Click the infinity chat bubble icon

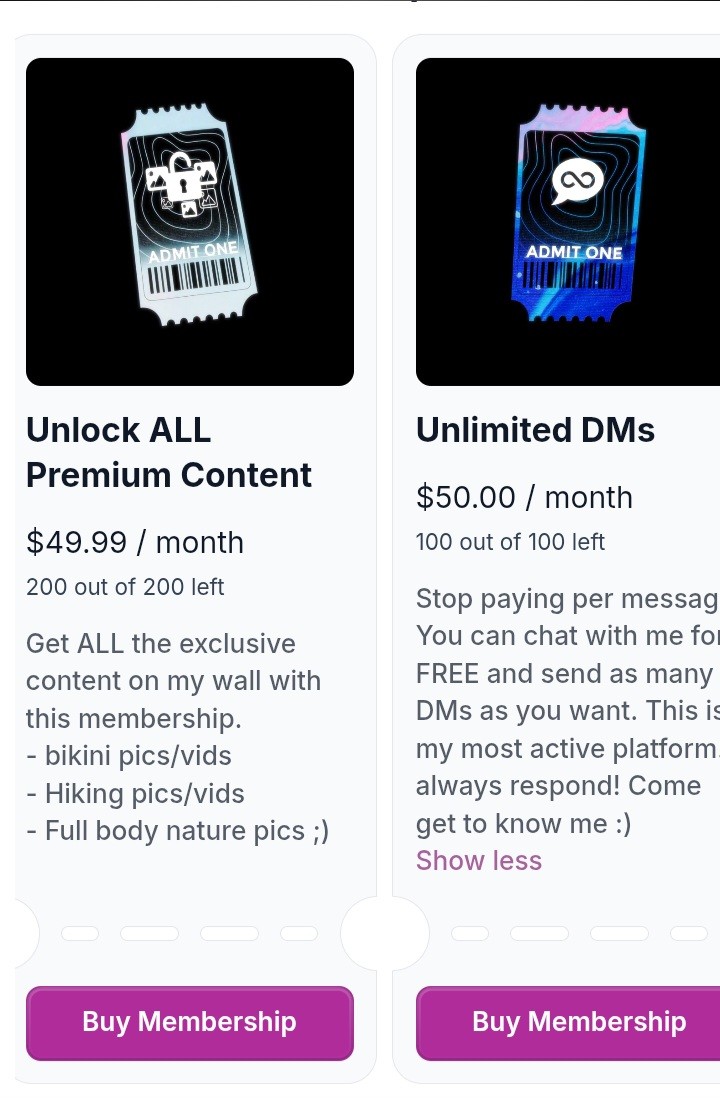pos(577,181)
